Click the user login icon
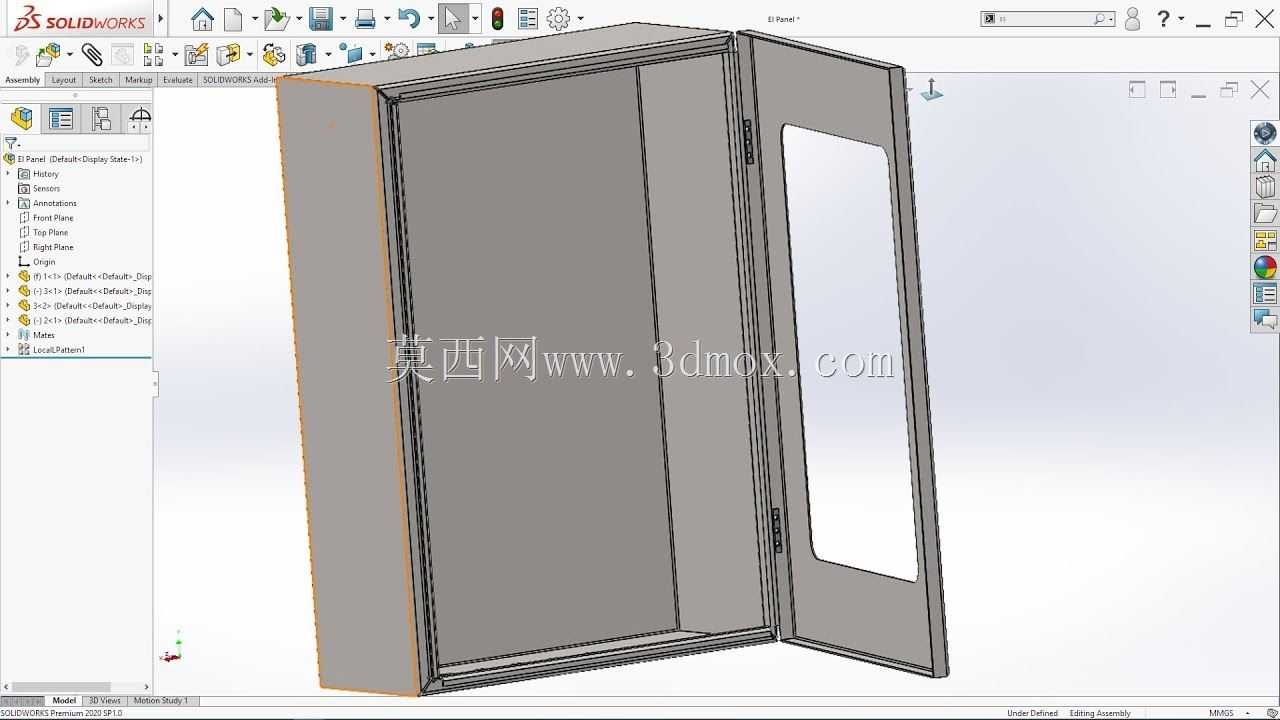This screenshot has width=1280, height=720. point(1132,18)
